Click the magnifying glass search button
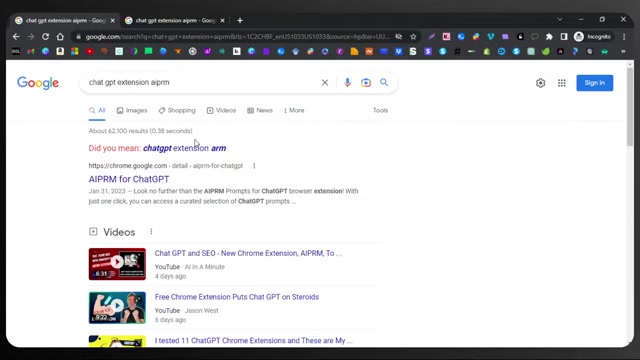 click(384, 82)
